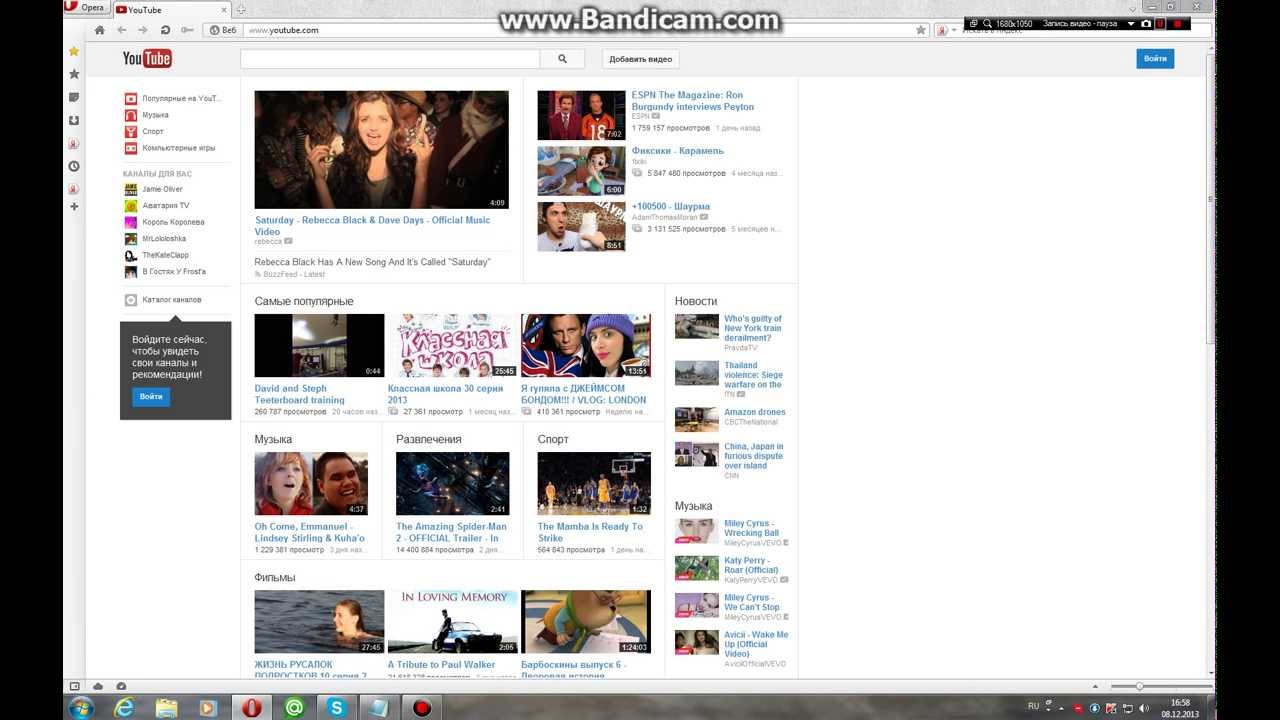This screenshot has width=1280, height=720.
Task: Open Opera sidebar yellow star bookmarks panel
Action: 74,51
